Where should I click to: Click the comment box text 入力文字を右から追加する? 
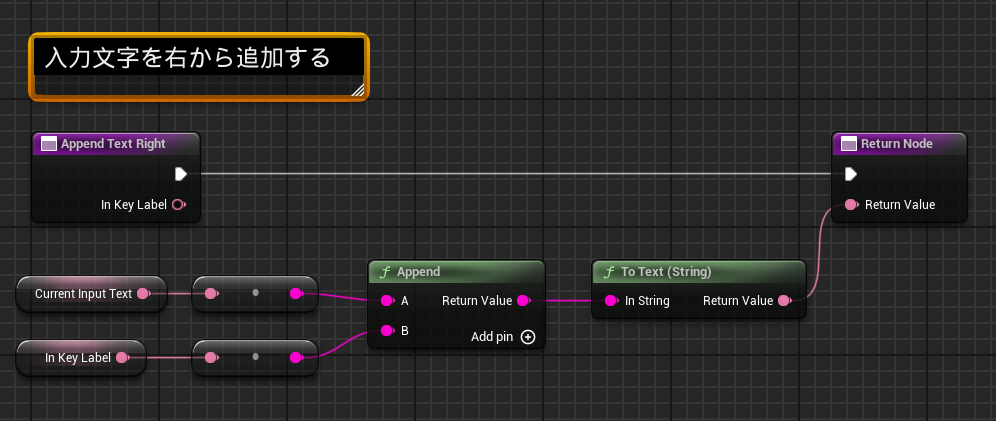pos(188,58)
